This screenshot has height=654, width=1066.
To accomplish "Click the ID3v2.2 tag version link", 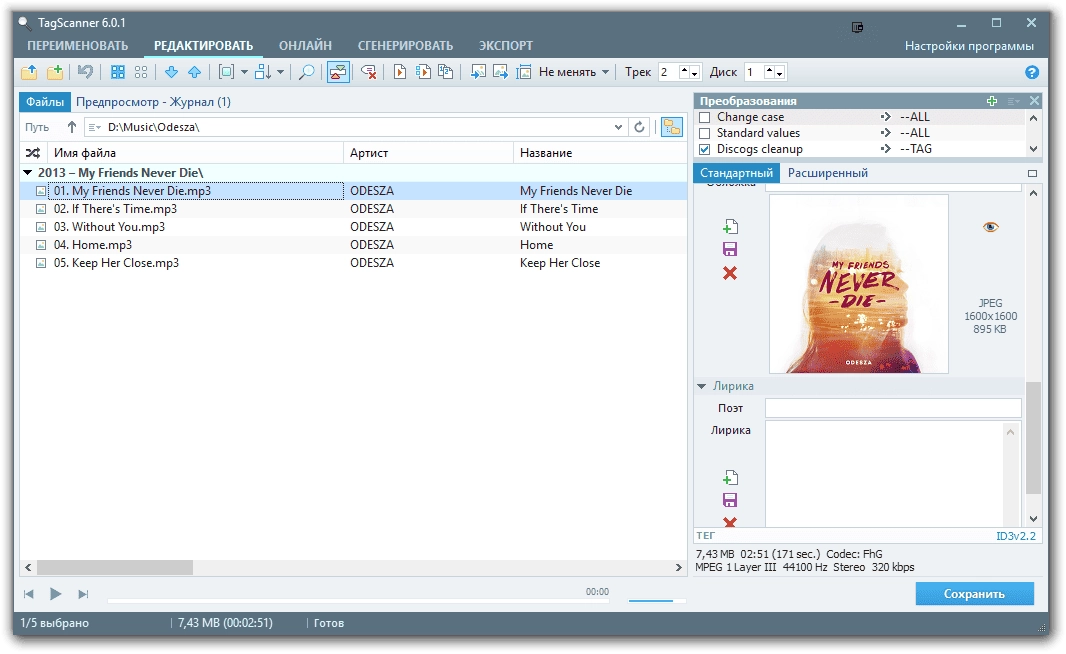I will pos(1016,536).
